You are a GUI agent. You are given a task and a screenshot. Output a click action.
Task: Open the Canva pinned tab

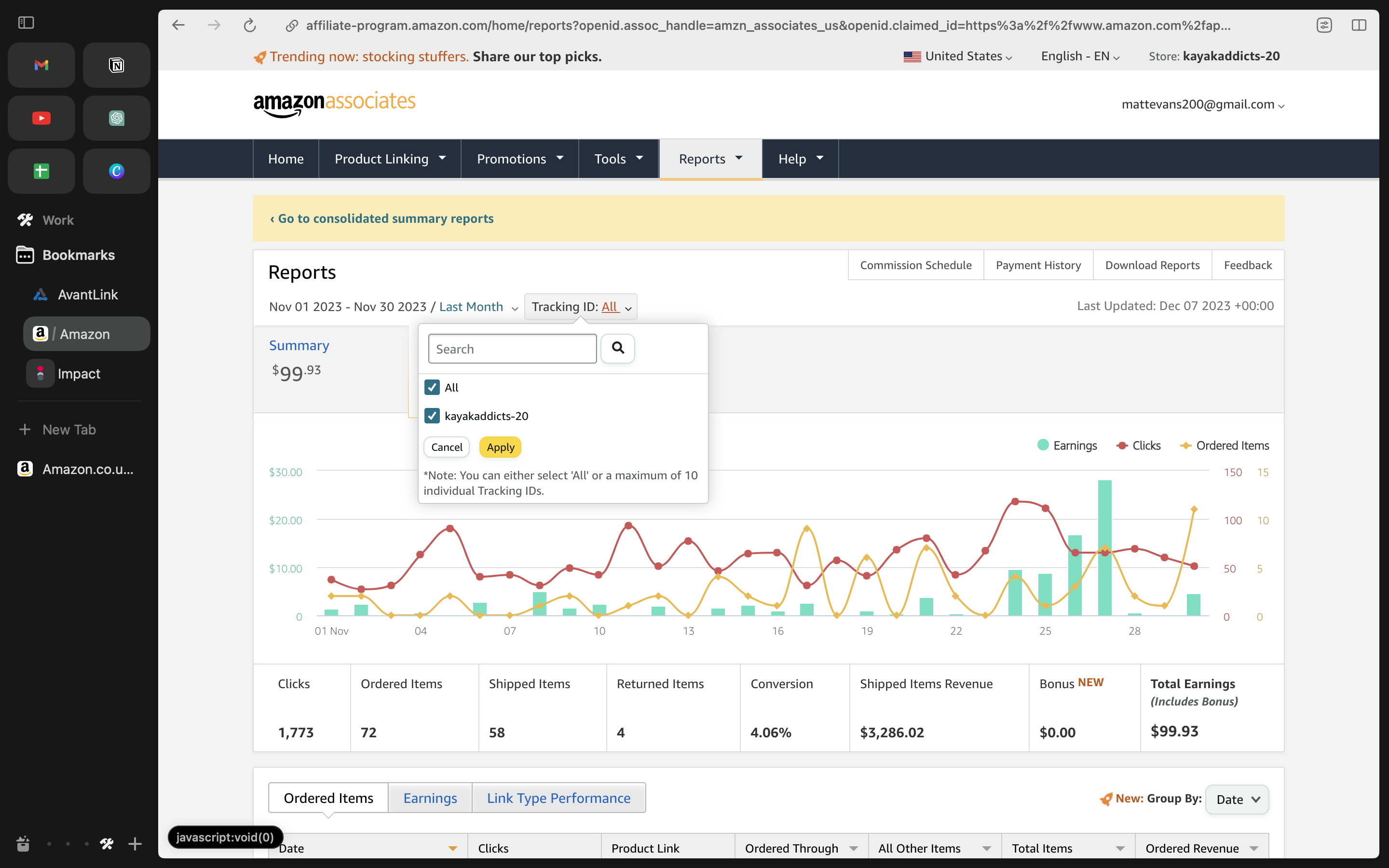coord(117,171)
